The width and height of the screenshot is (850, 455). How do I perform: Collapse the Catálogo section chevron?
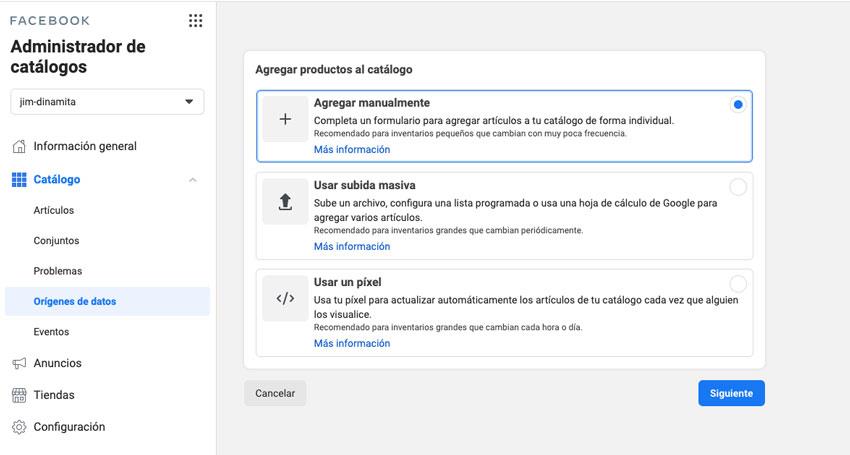tap(192, 180)
